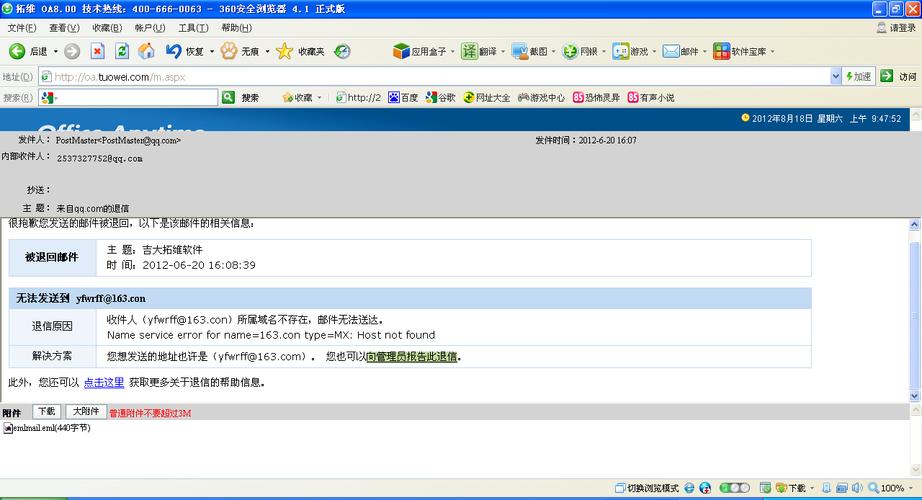The height and width of the screenshot is (500, 922).
Task: Click the mail body scrollbar up arrow
Action: click(x=914, y=225)
